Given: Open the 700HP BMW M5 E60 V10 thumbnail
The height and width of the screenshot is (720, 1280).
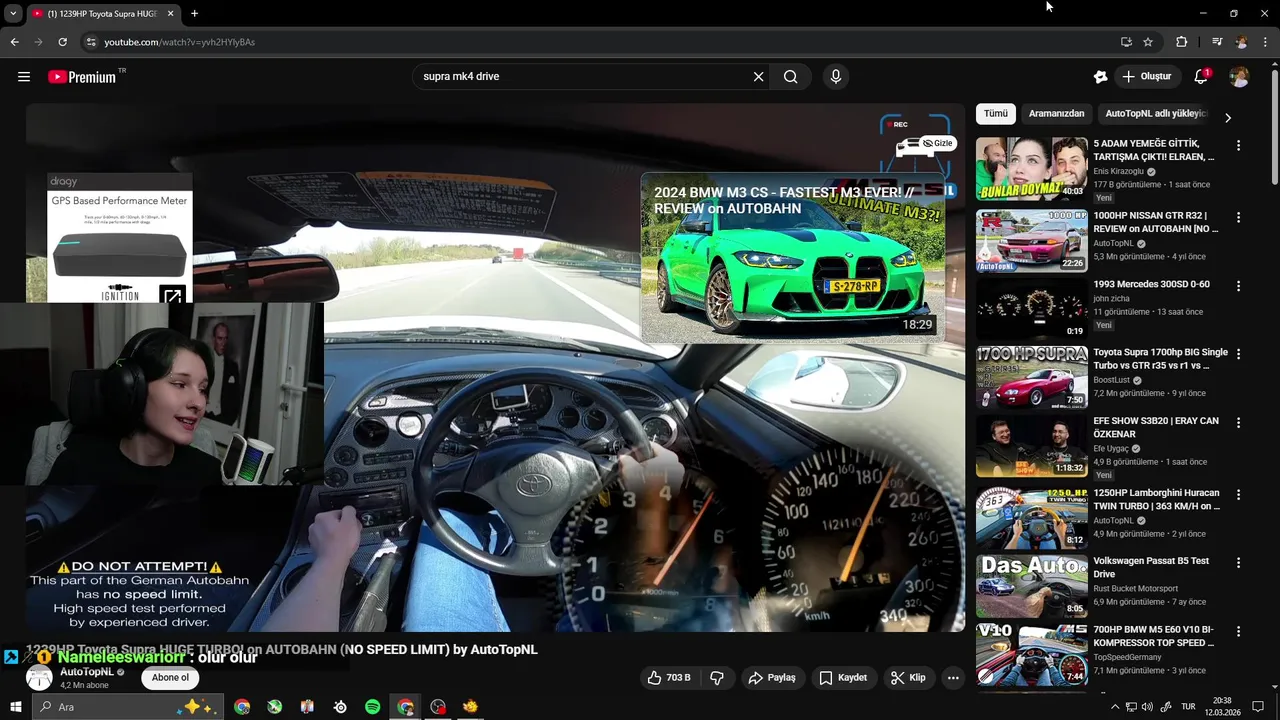Looking at the screenshot, I should (1031, 655).
